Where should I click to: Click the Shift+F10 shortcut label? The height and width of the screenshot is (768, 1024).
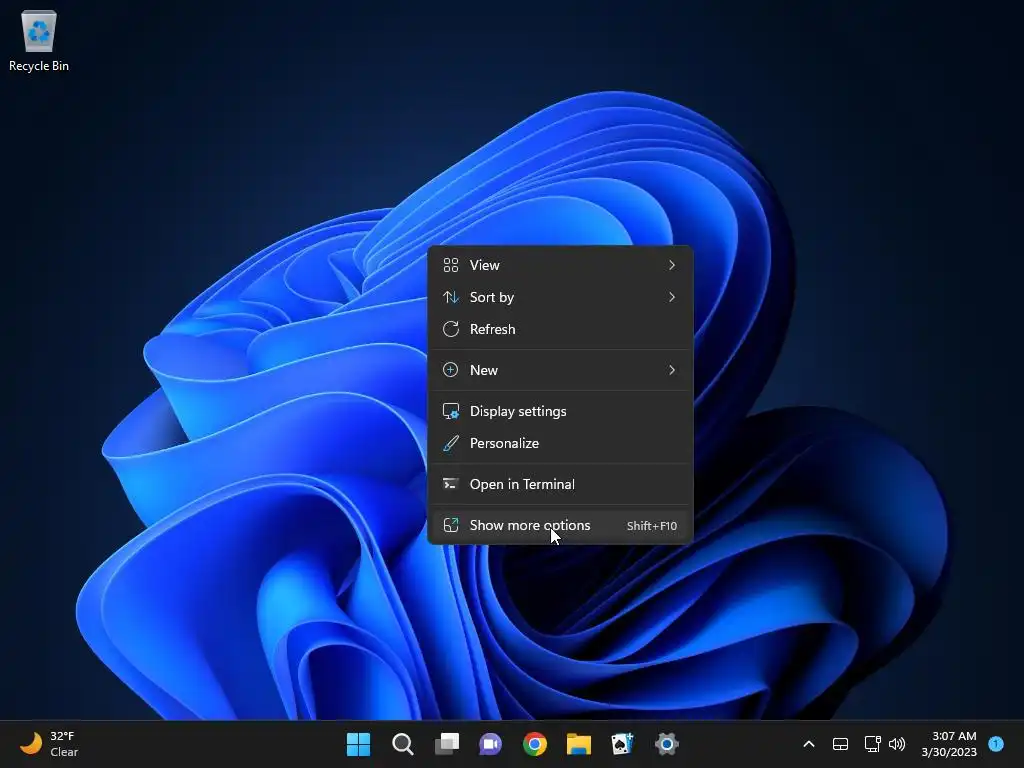(x=652, y=526)
